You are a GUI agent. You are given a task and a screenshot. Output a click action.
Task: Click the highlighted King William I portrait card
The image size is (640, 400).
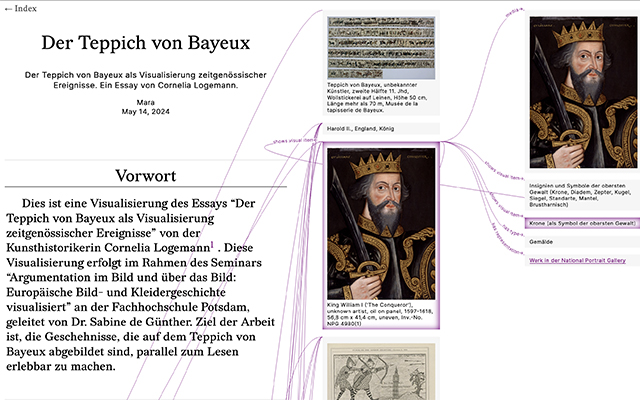pyautogui.click(x=381, y=236)
